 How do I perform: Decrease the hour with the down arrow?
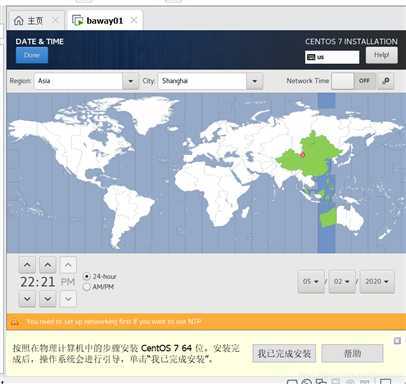pos(27,299)
